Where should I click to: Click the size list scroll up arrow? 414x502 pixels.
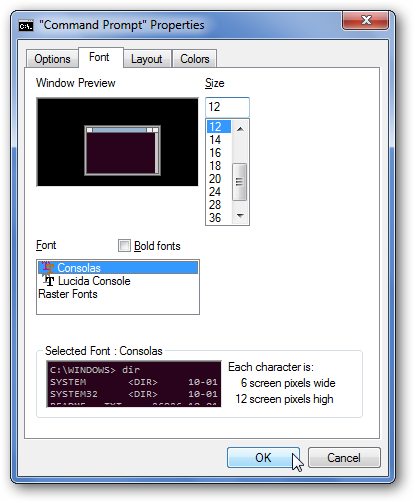point(240,129)
